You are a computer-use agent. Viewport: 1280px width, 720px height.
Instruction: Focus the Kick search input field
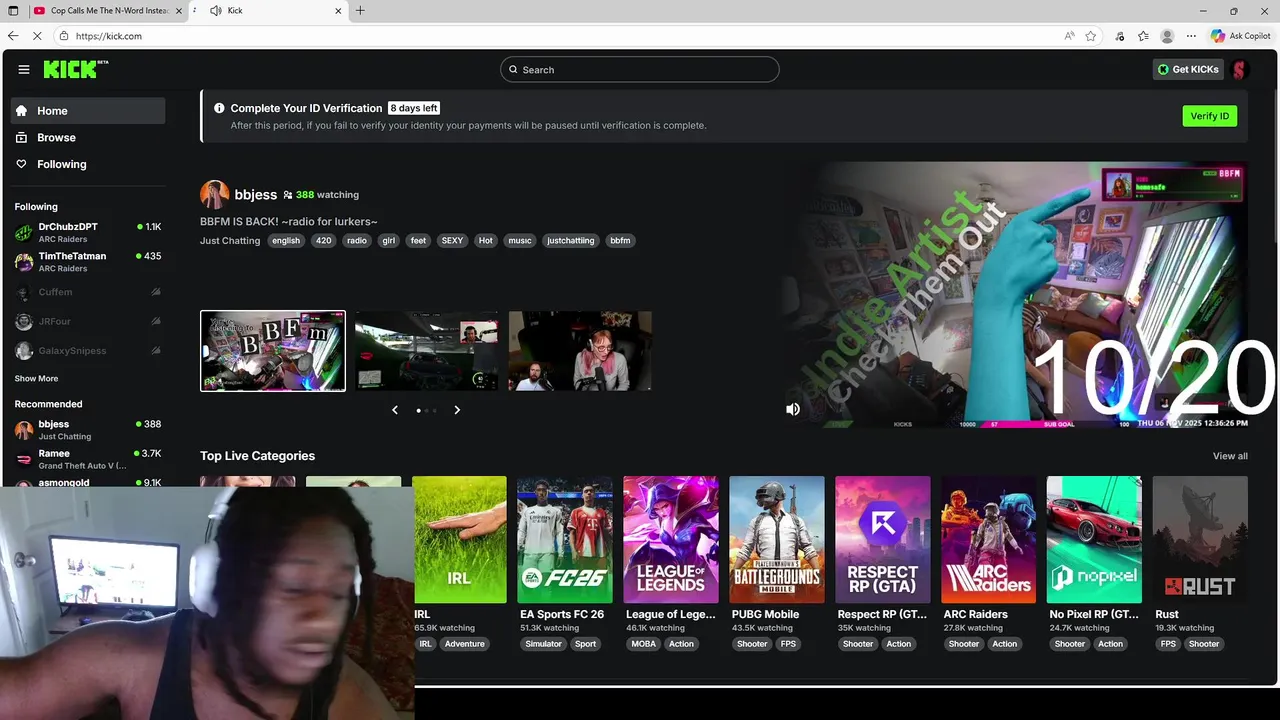coord(640,70)
